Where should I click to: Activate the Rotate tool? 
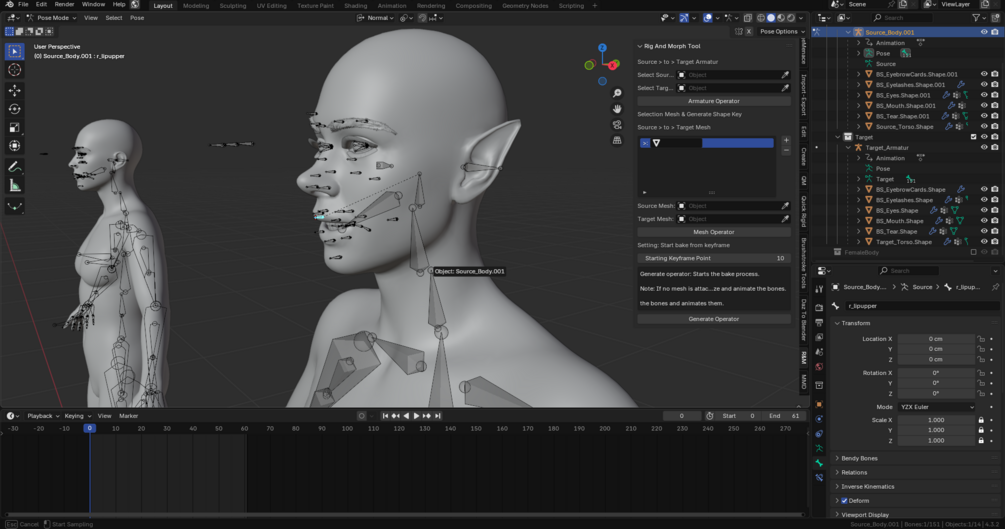(x=15, y=109)
